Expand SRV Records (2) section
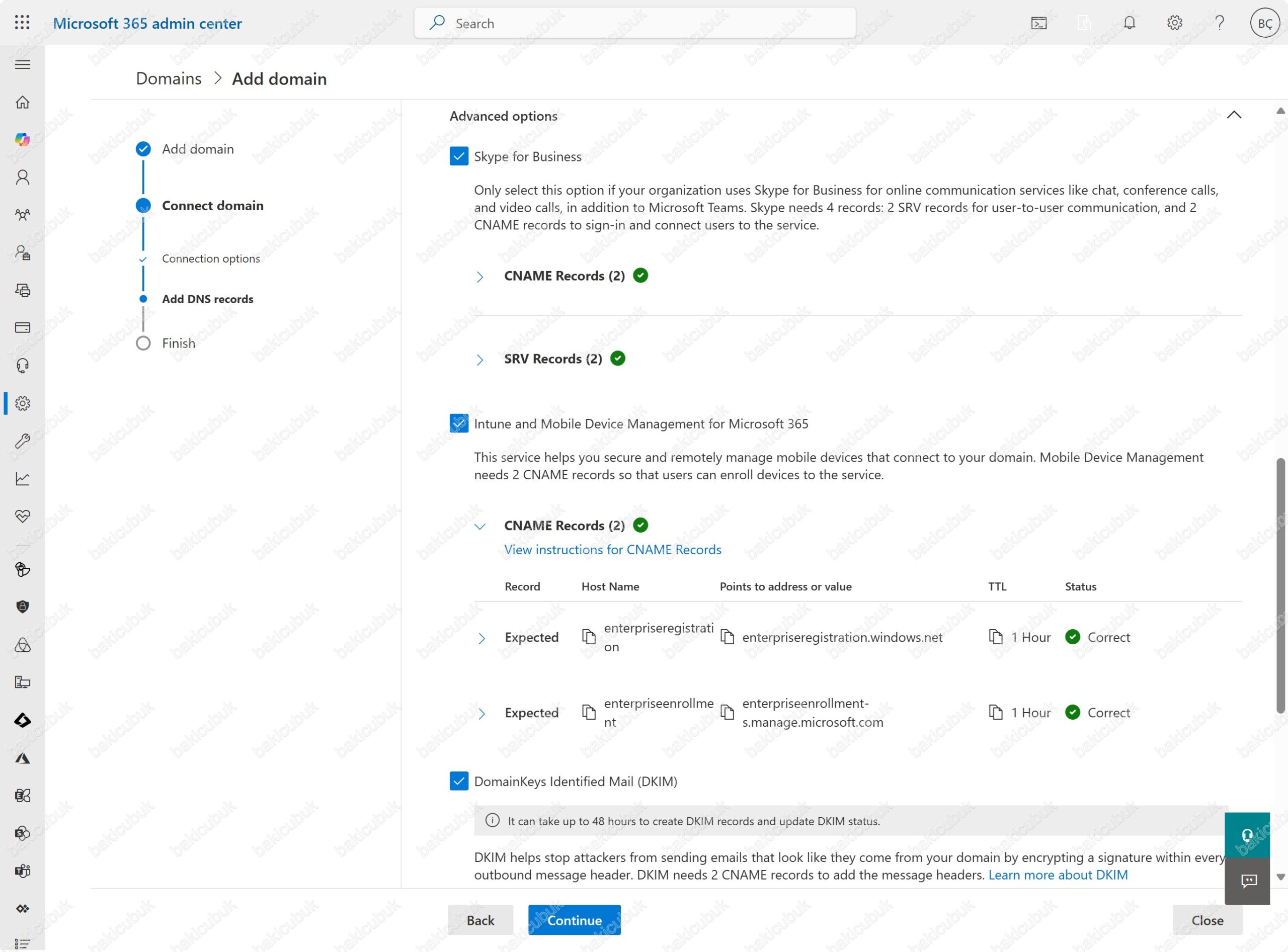This screenshot has height=952, width=1288. click(x=479, y=360)
